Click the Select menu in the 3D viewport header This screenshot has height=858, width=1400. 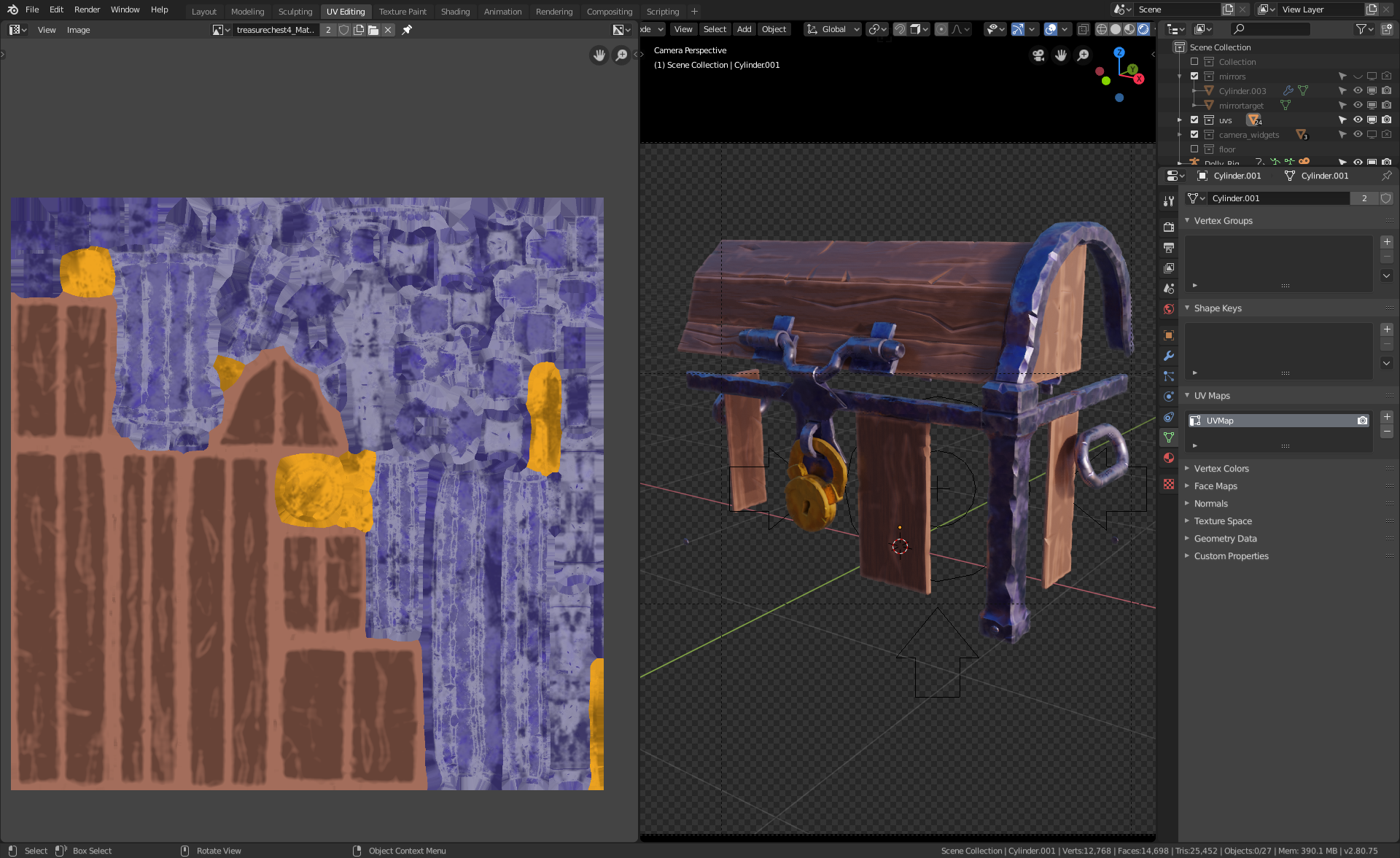point(715,29)
